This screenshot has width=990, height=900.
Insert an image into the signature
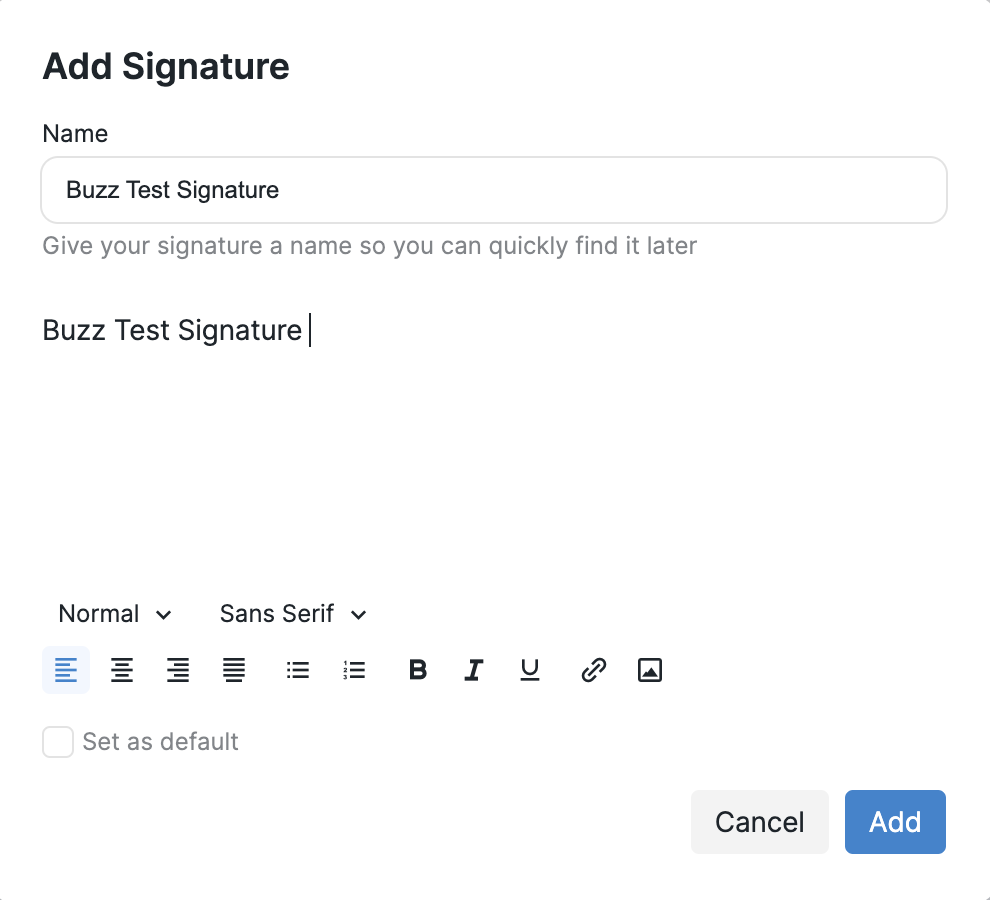coord(650,670)
